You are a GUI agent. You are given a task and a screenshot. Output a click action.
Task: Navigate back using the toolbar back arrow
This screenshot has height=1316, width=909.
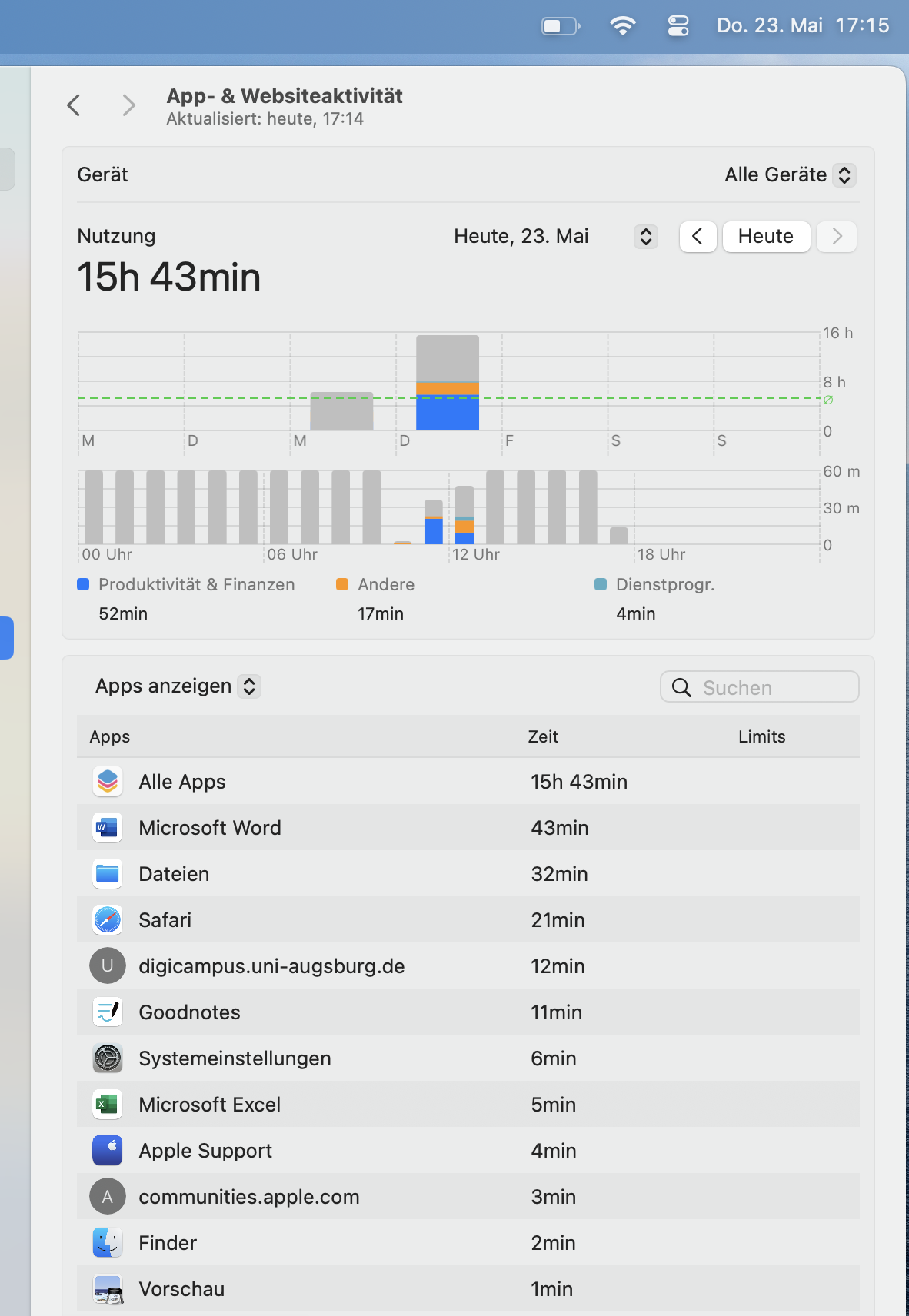pyautogui.click(x=74, y=105)
